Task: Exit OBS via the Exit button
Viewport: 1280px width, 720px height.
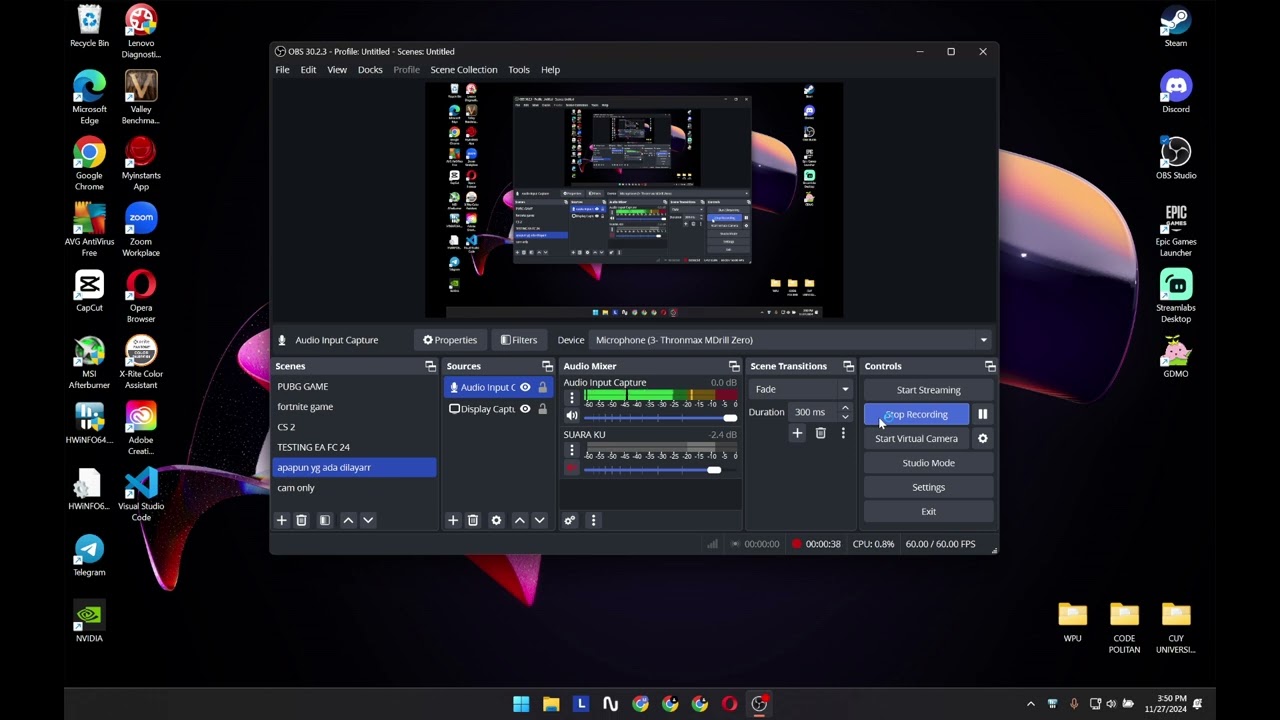Action: [x=928, y=511]
